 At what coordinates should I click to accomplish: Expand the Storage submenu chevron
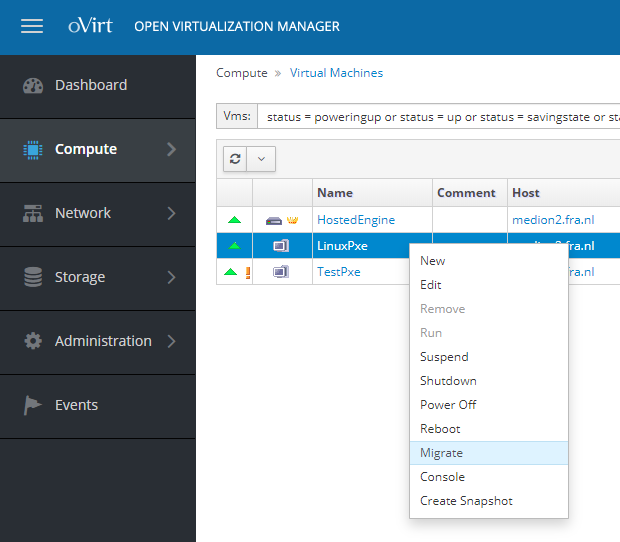pyautogui.click(x=171, y=277)
